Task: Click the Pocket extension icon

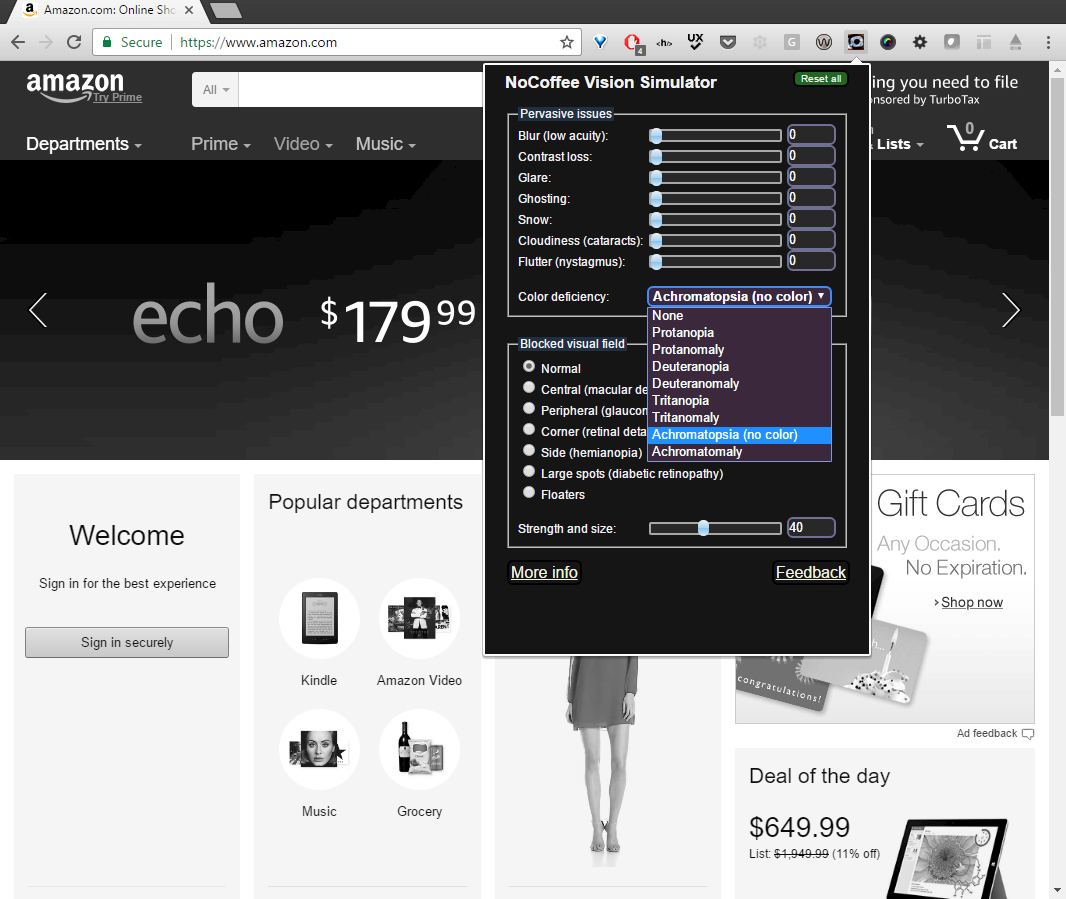Action: click(x=728, y=43)
